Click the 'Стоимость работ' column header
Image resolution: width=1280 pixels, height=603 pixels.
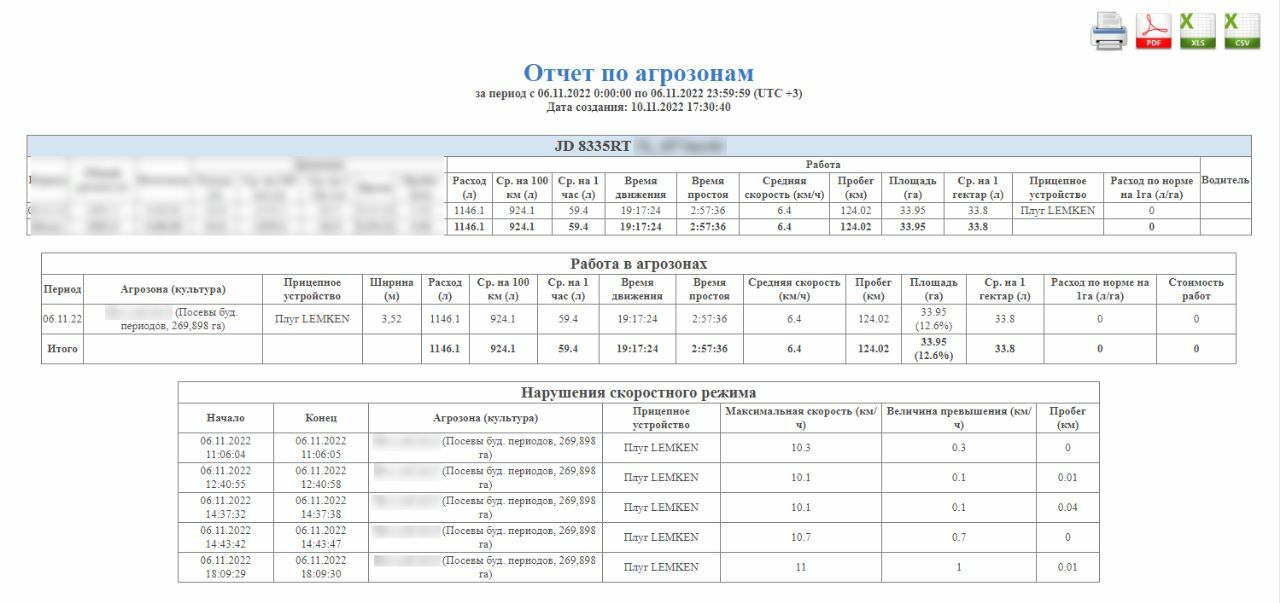pos(1196,289)
